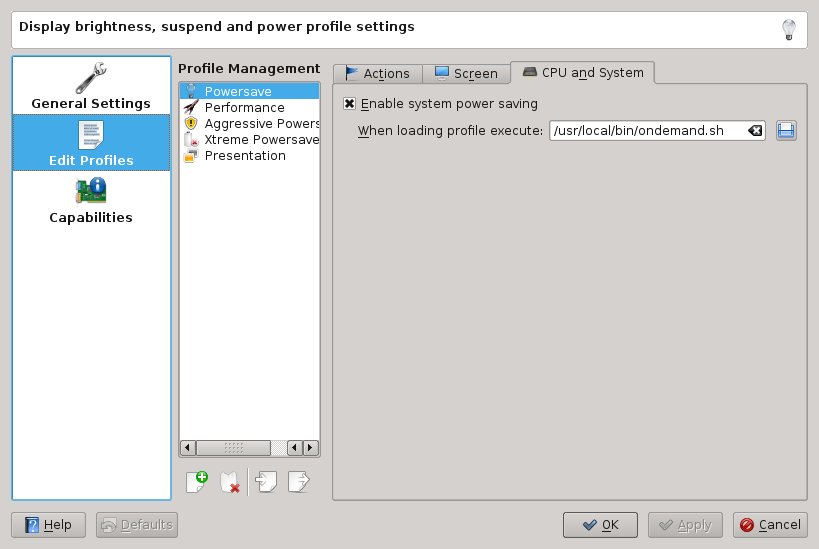Switch to the Actions tab

click(x=377, y=73)
